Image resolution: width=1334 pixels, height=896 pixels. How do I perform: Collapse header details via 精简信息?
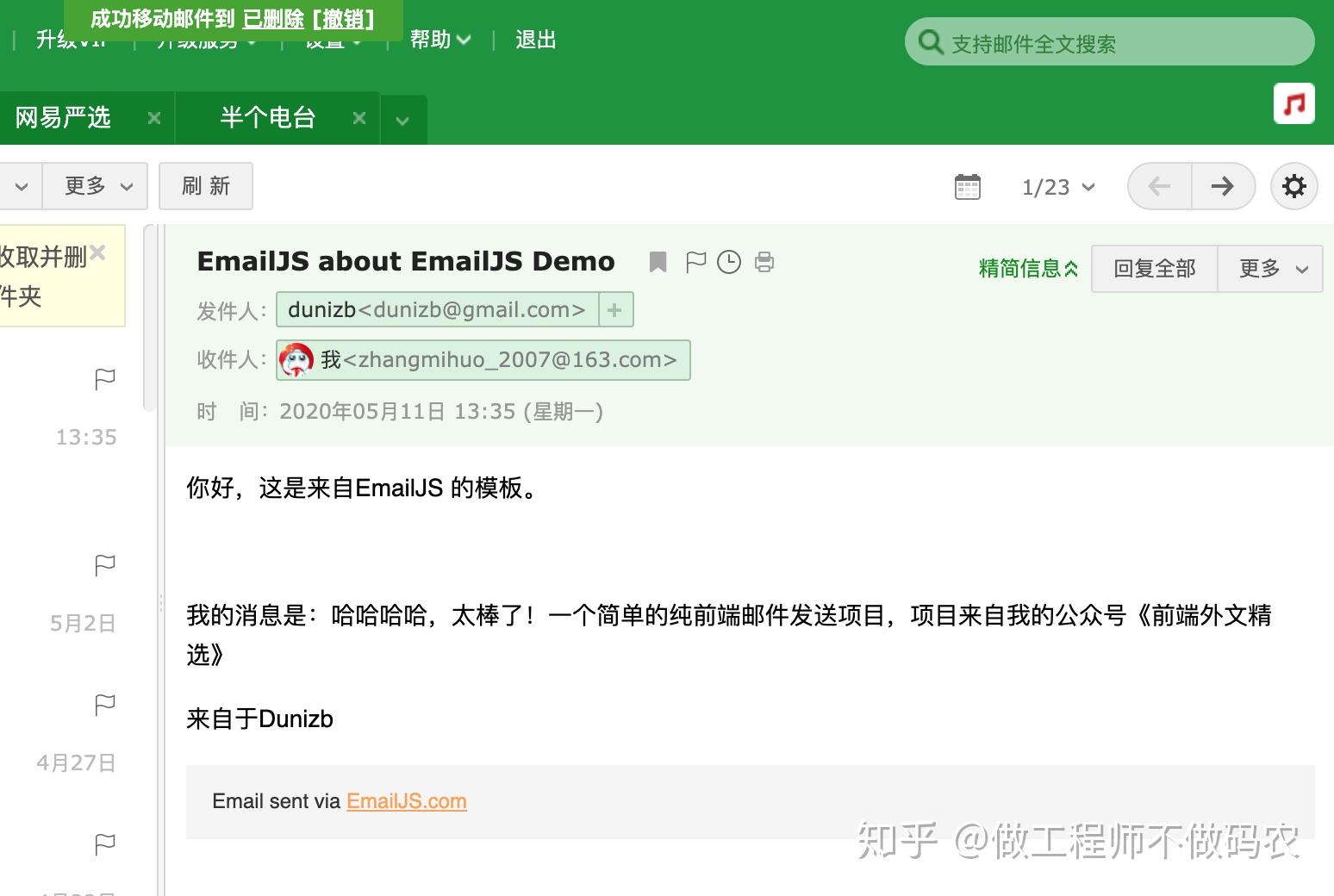pos(1028,268)
